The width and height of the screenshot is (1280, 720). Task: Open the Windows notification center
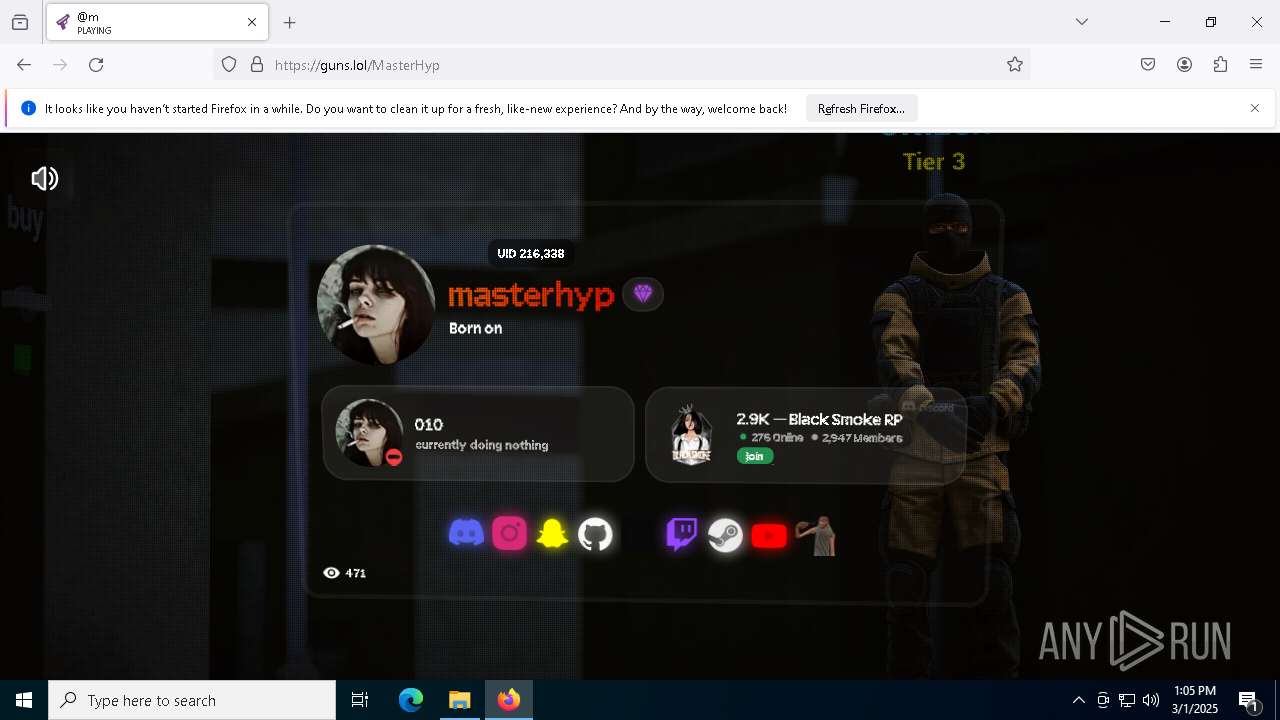1249,700
